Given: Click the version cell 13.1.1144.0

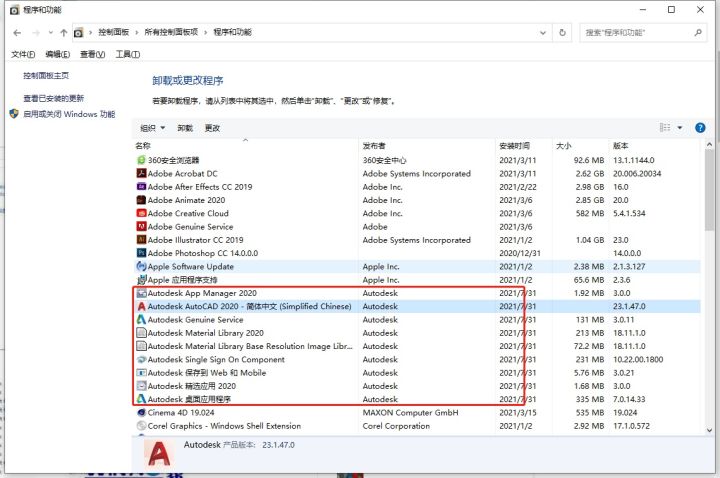Looking at the screenshot, I should click(x=634, y=160).
